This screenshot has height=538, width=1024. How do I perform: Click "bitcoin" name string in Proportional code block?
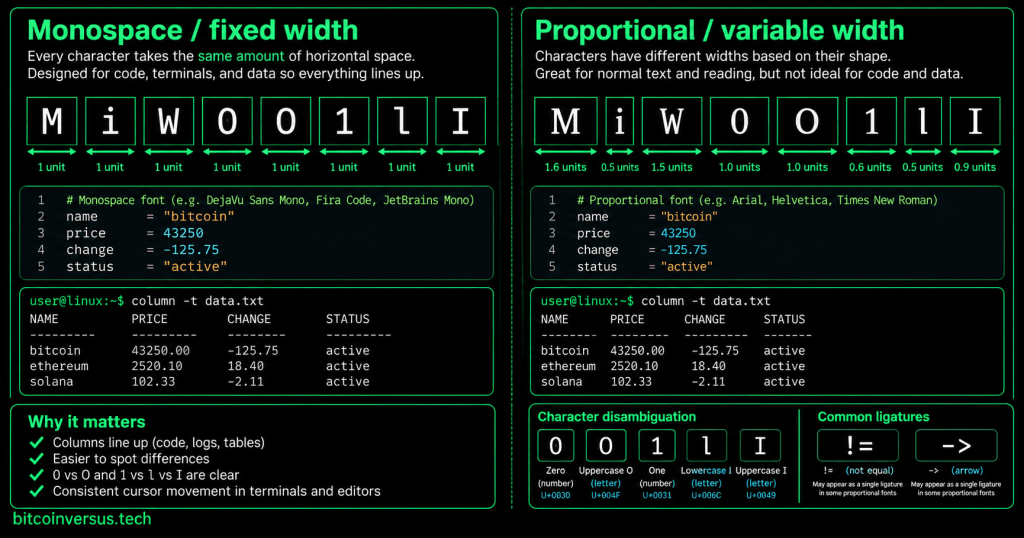[x=689, y=217]
